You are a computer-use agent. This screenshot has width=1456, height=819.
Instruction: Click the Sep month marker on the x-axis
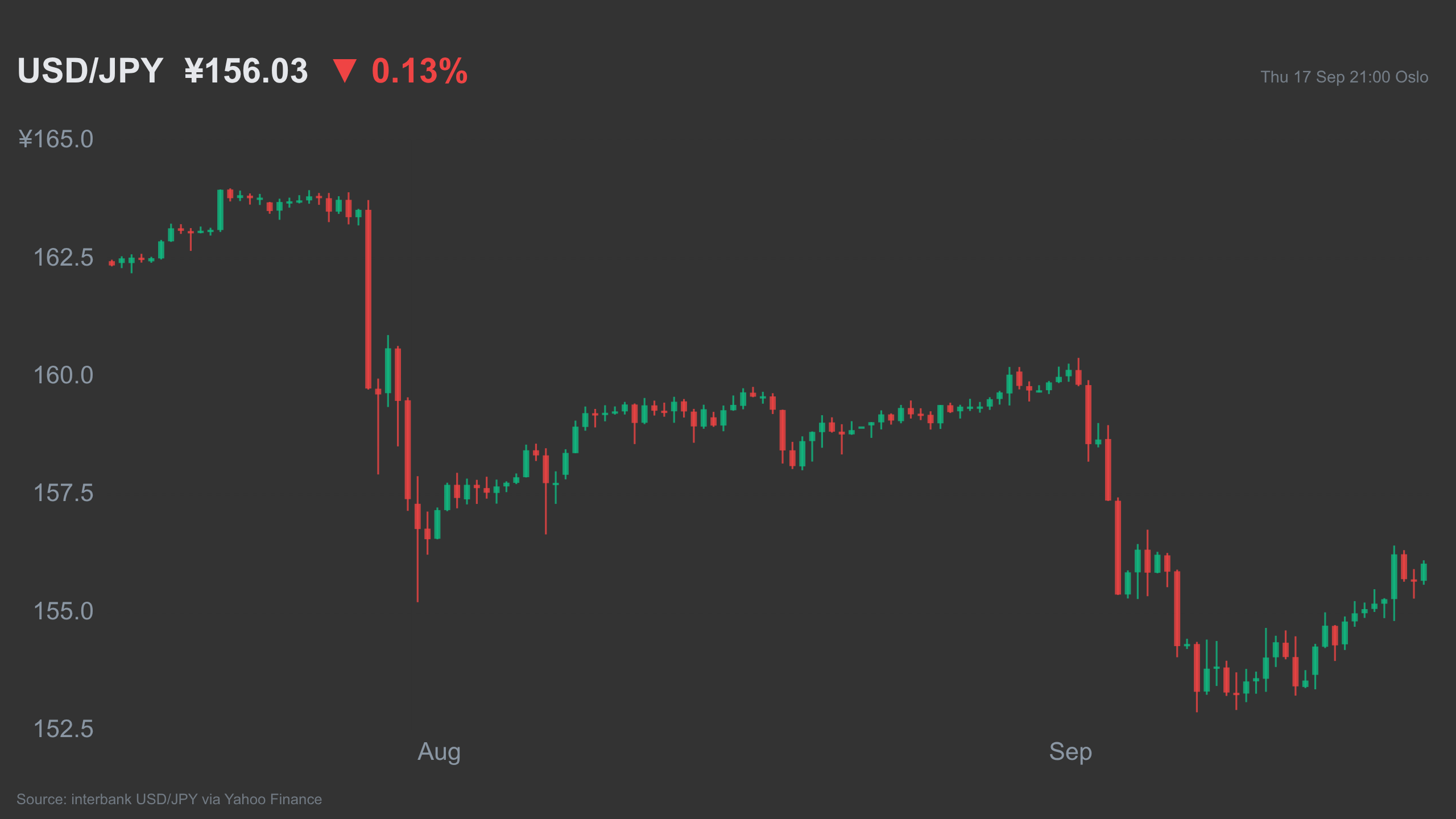[1070, 752]
